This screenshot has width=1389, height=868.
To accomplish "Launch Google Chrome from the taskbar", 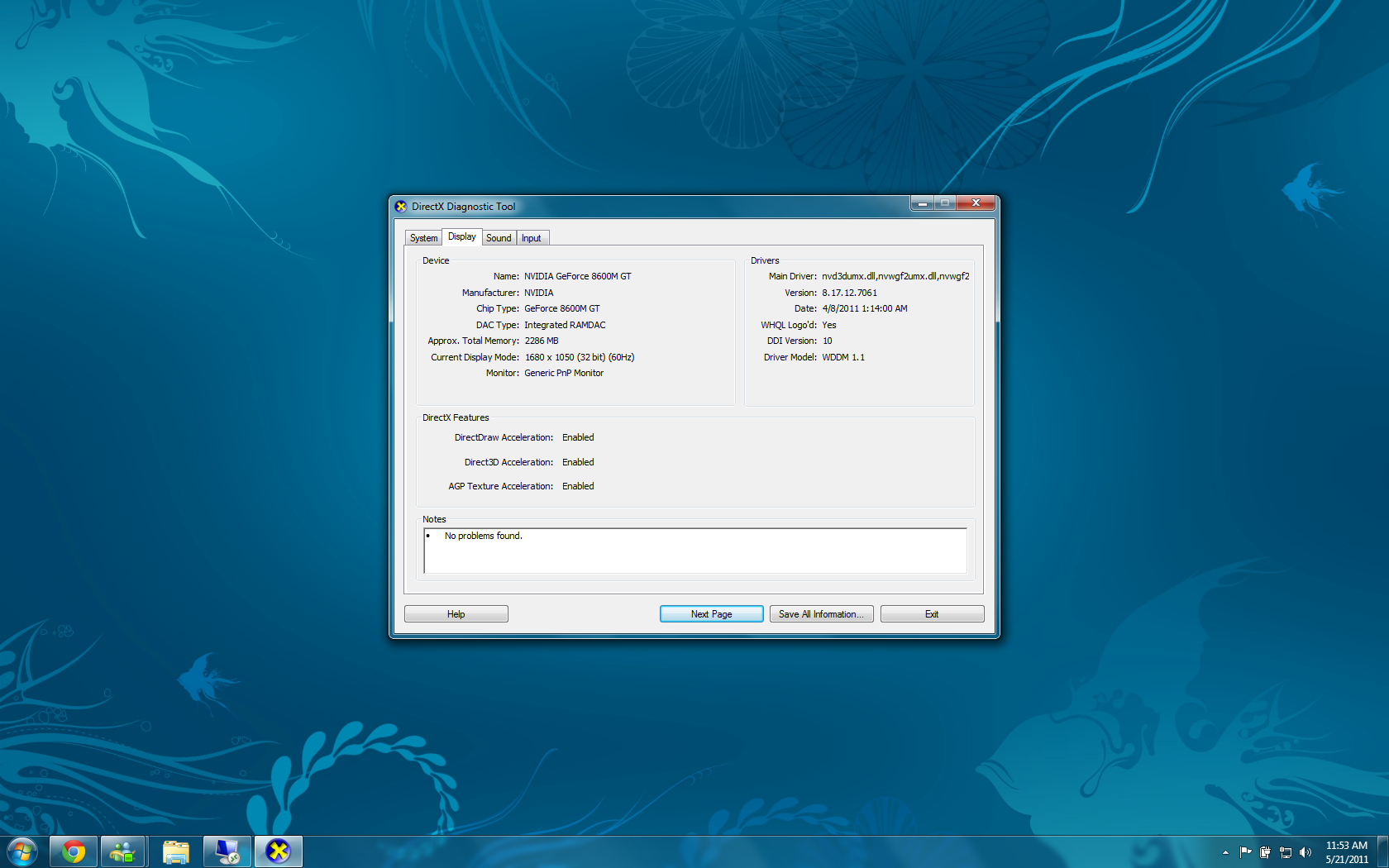I will [x=74, y=851].
